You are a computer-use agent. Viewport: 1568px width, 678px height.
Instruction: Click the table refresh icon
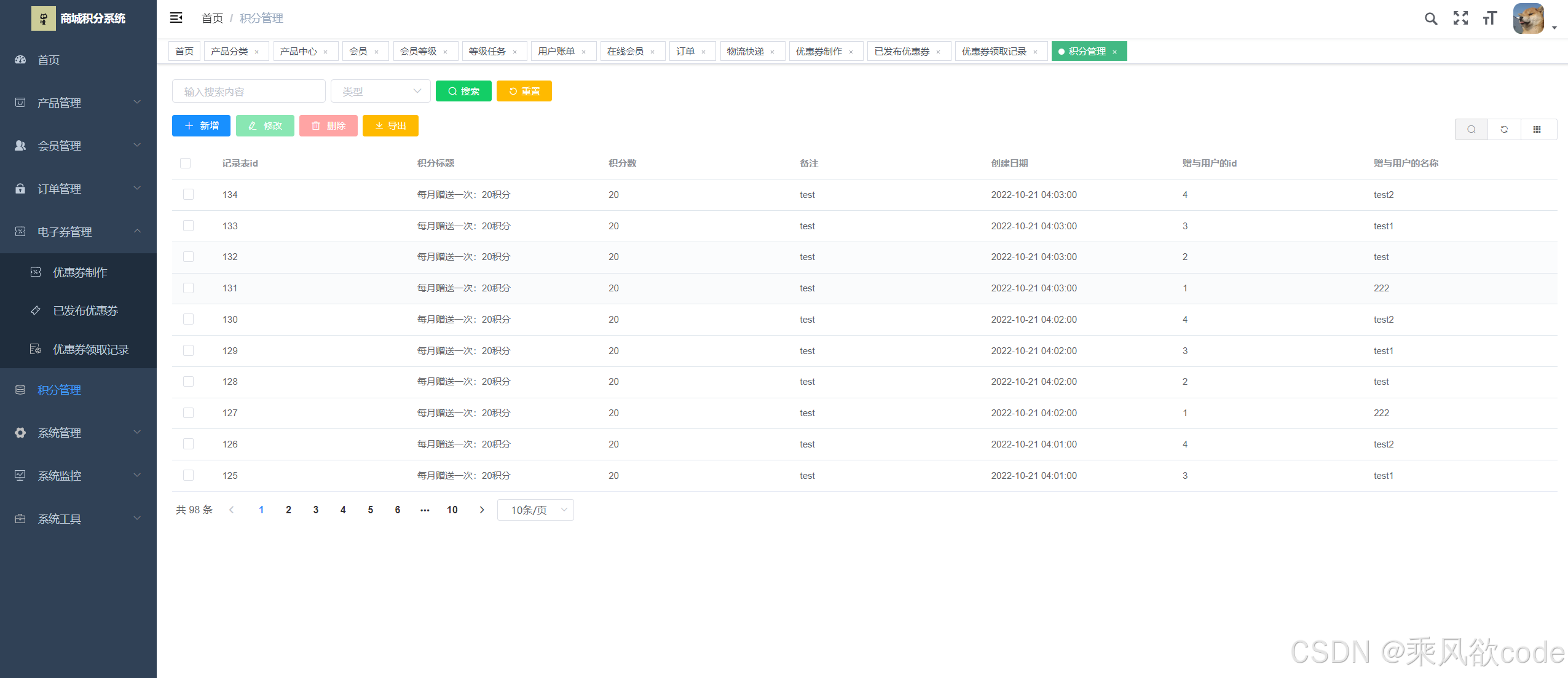point(1504,129)
